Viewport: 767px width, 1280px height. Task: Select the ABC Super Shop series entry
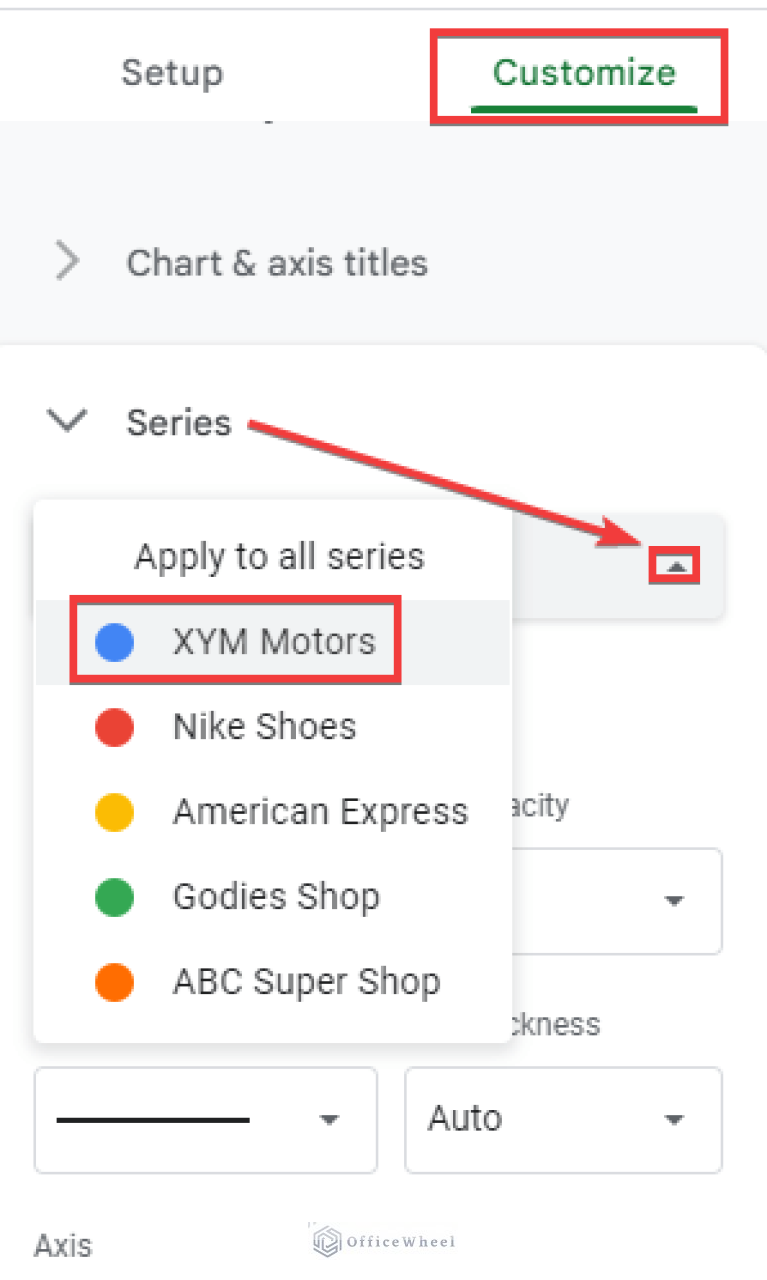pyautogui.click(x=306, y=982)
